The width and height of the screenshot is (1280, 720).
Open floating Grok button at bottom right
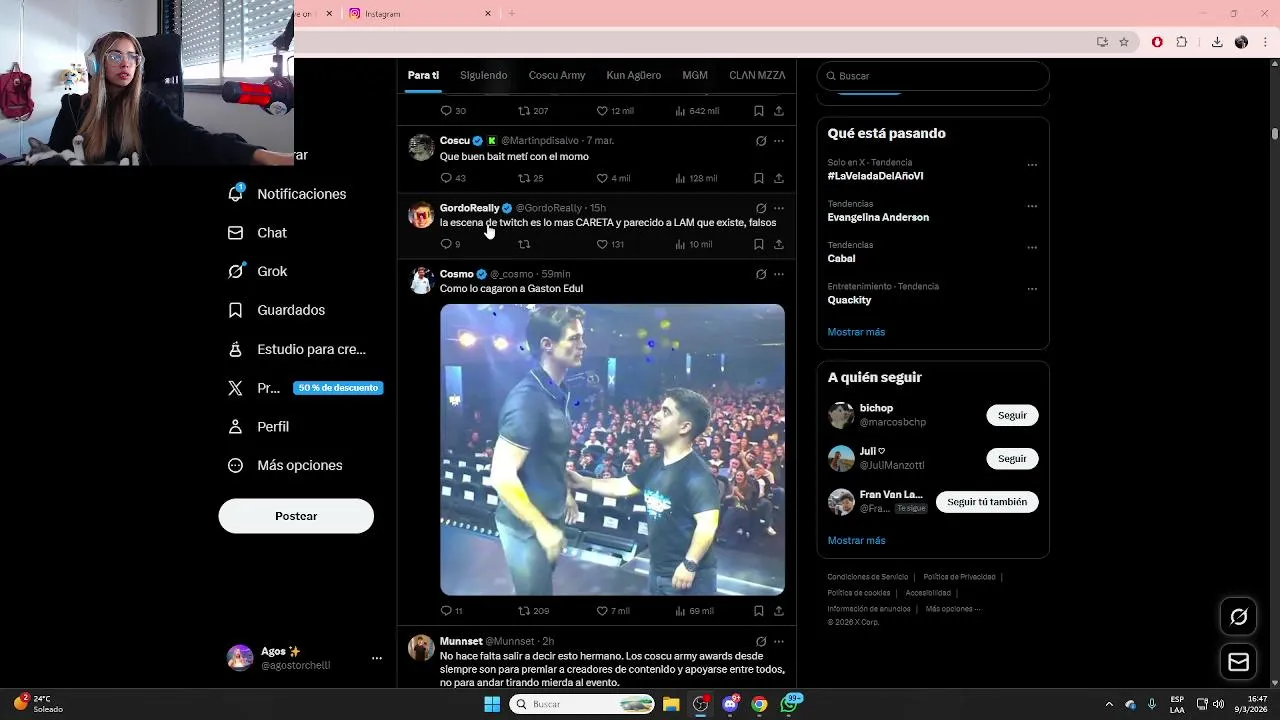tap(1238, 617)
